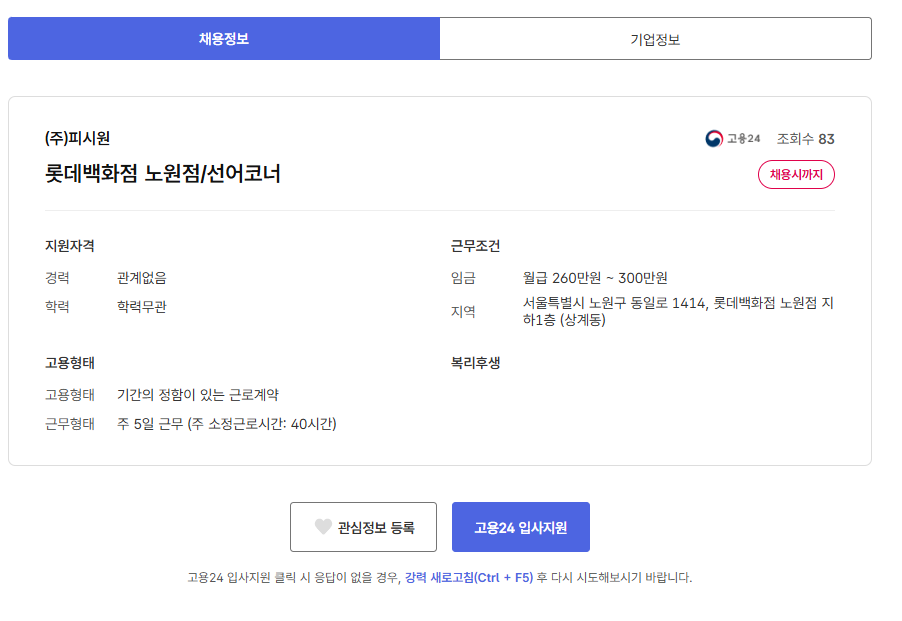This screenshot has height=621, width=902.
Task: Select the company name (주)피시원
Action: pos(77,139)
